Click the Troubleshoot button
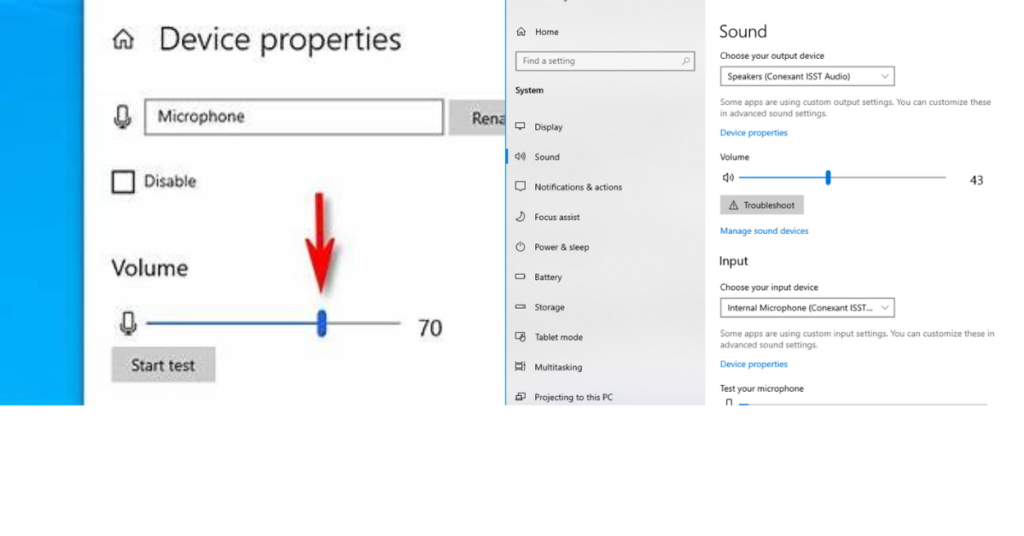1024x536 pixels. pyautogui.click(x=761, y=205)
